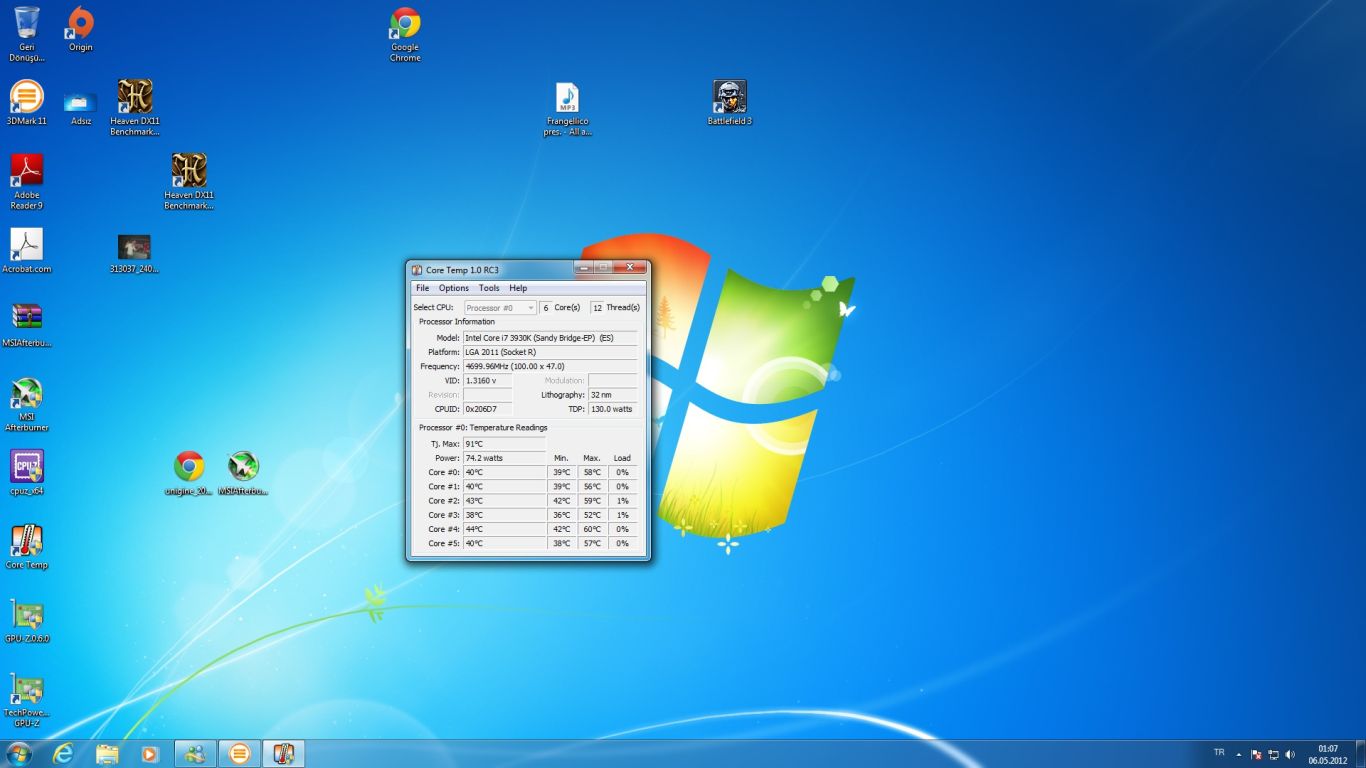The height and width of the screenshot is (768, 1366).
Task: Select the 3DMark 11 desktop icon
Action: click(27, 98)
